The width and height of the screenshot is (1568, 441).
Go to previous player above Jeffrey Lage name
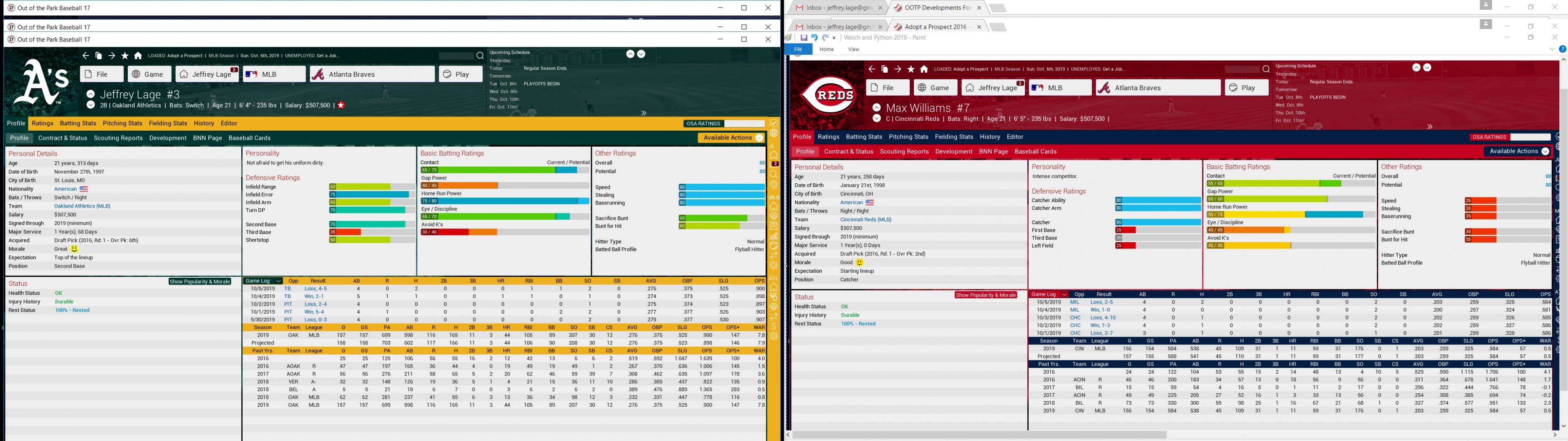pyautogui.click(x=91, y=94)
